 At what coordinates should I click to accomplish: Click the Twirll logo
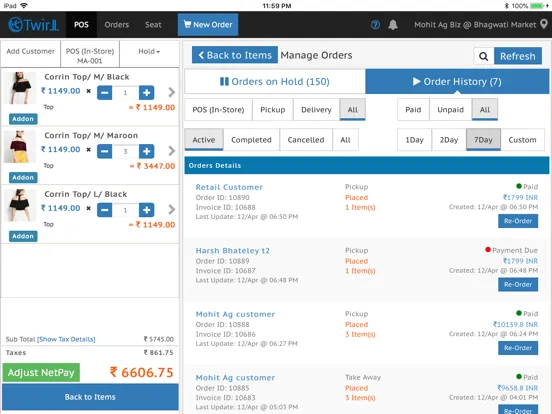34,25
